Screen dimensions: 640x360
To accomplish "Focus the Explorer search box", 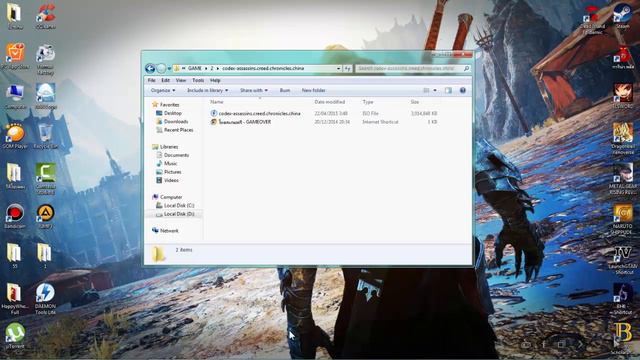I will tap(409, 69).
